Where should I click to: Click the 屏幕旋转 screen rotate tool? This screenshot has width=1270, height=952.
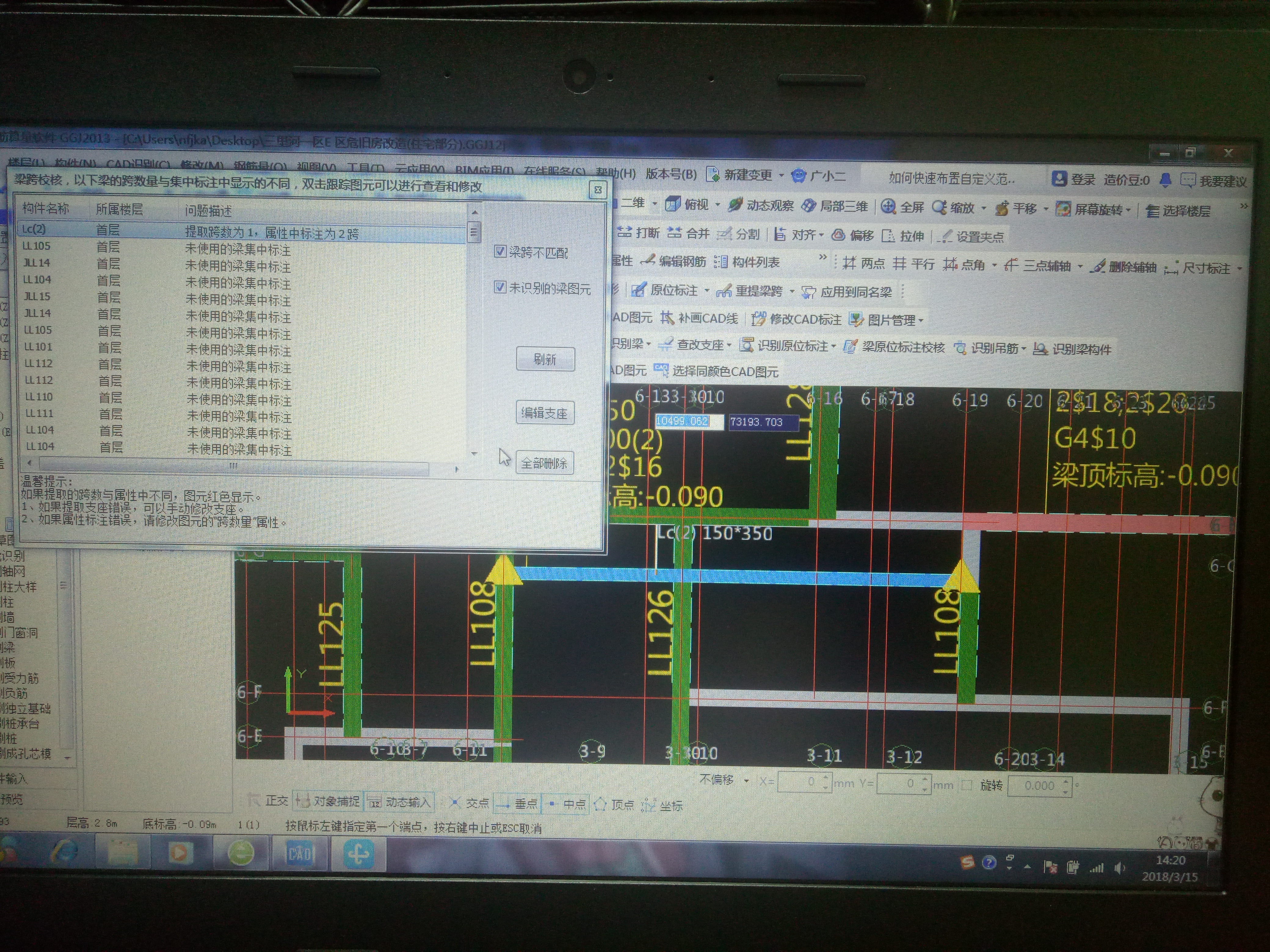click(x=1089, y=209)
